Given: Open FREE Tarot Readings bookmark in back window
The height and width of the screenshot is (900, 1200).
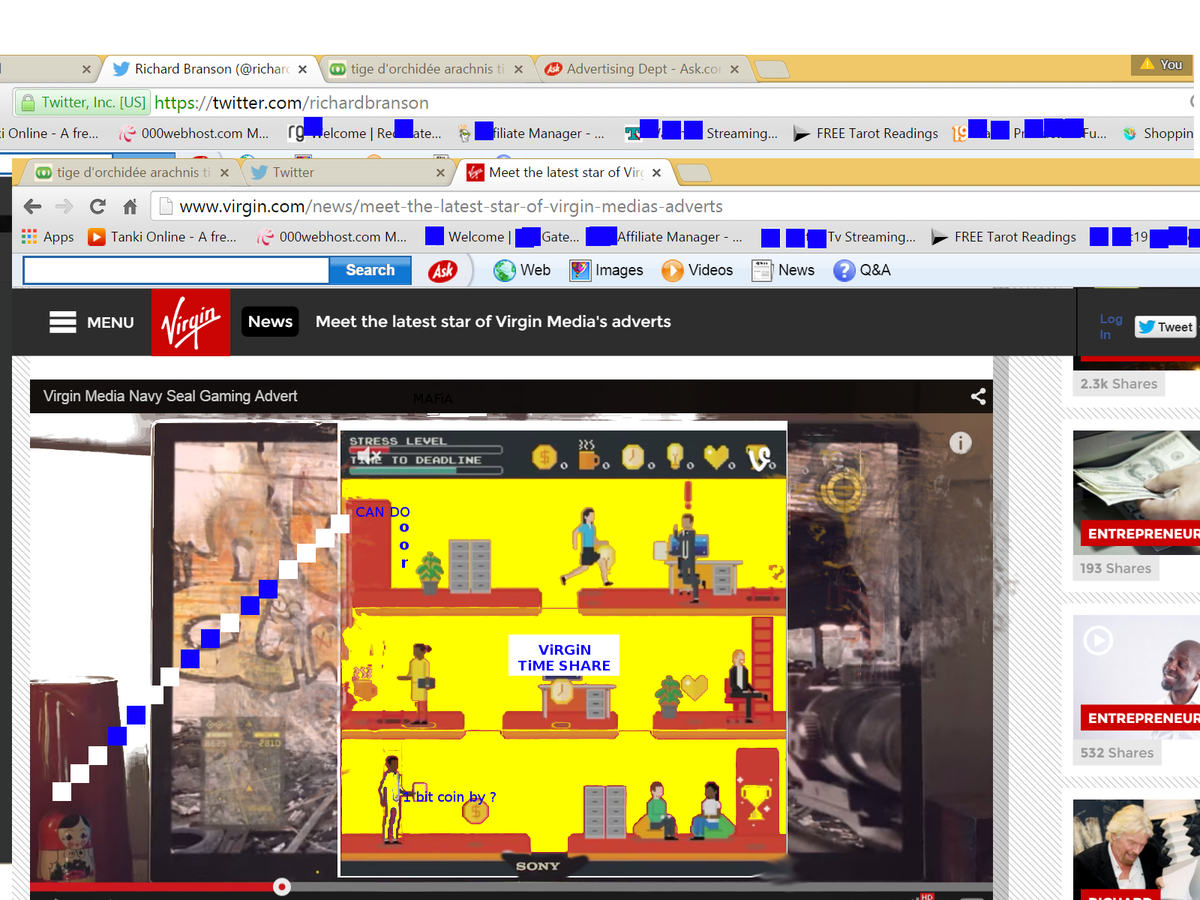Looking at the screenshot, I should (x=865, y=133).
